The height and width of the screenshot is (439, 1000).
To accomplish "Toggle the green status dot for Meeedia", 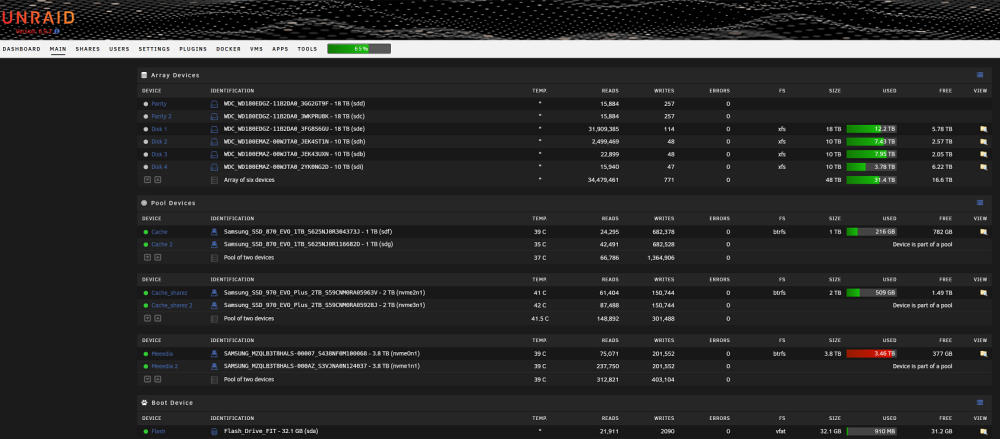I will pos(145,353).
